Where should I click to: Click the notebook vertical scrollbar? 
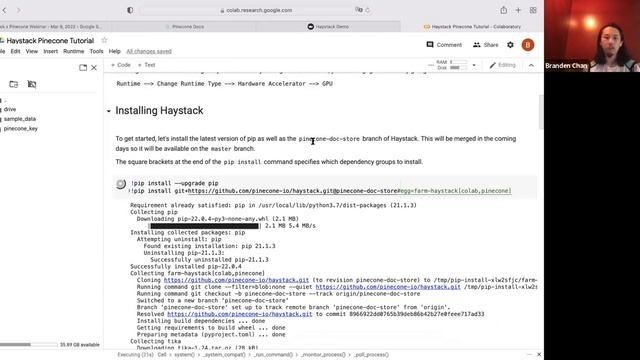541,112
